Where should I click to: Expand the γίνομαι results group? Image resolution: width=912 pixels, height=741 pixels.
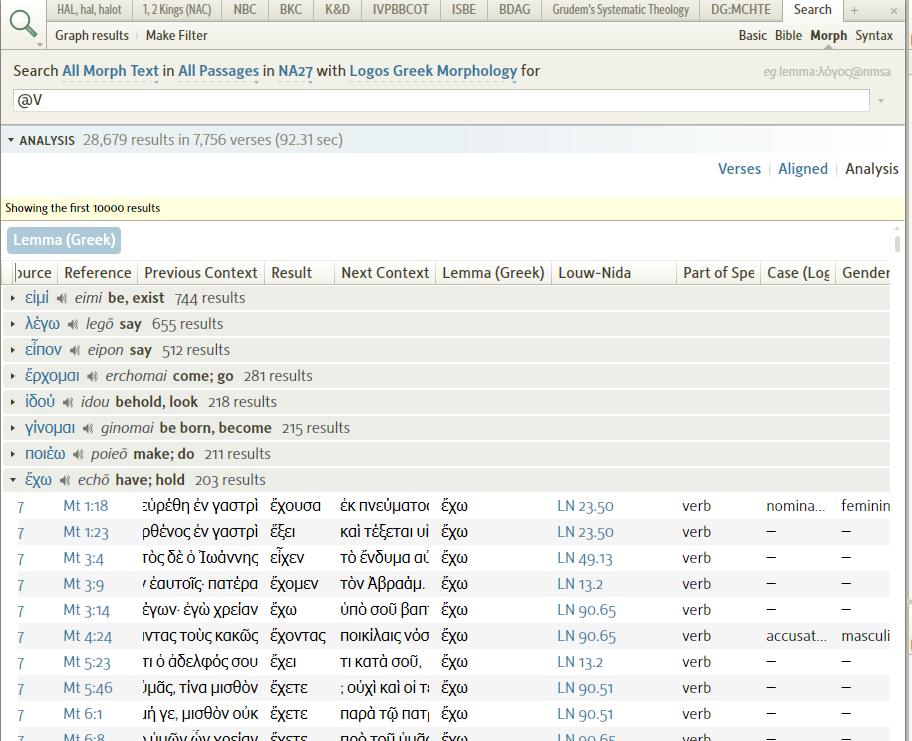[x=13, y=428]
